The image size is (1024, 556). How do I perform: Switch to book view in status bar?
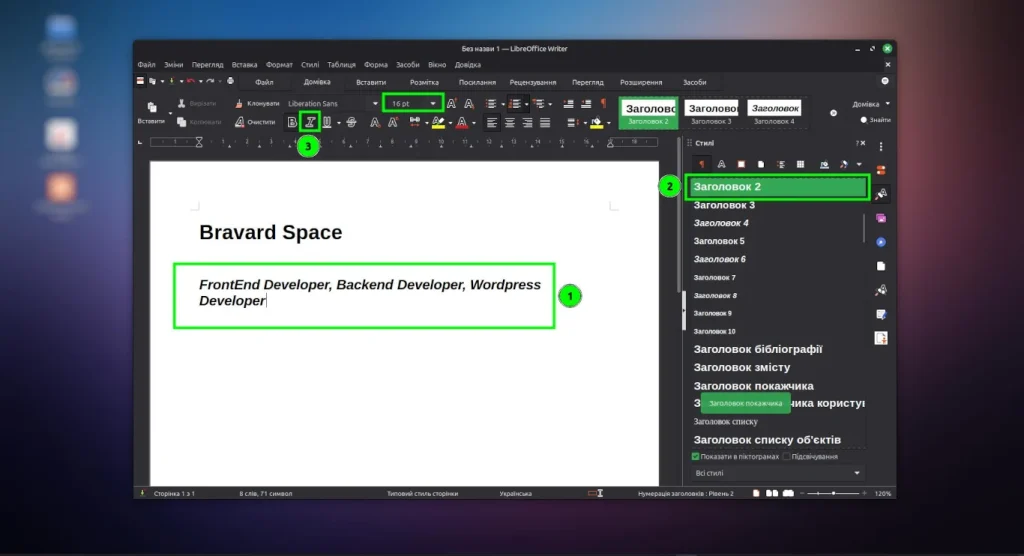pos(788,493)
